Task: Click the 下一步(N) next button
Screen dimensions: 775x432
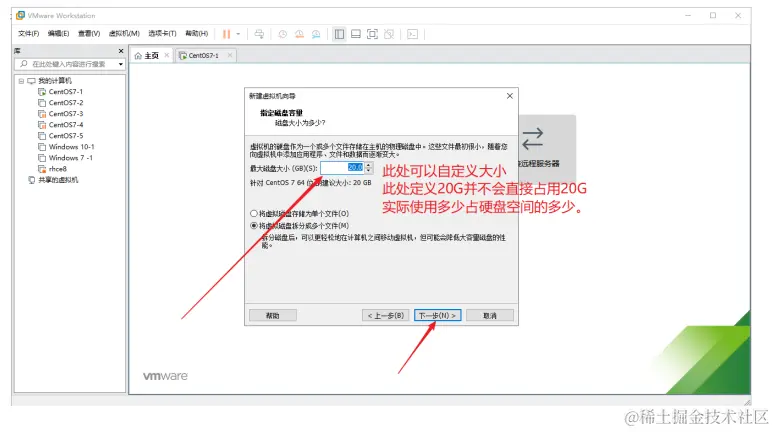Action: [437, 315]
